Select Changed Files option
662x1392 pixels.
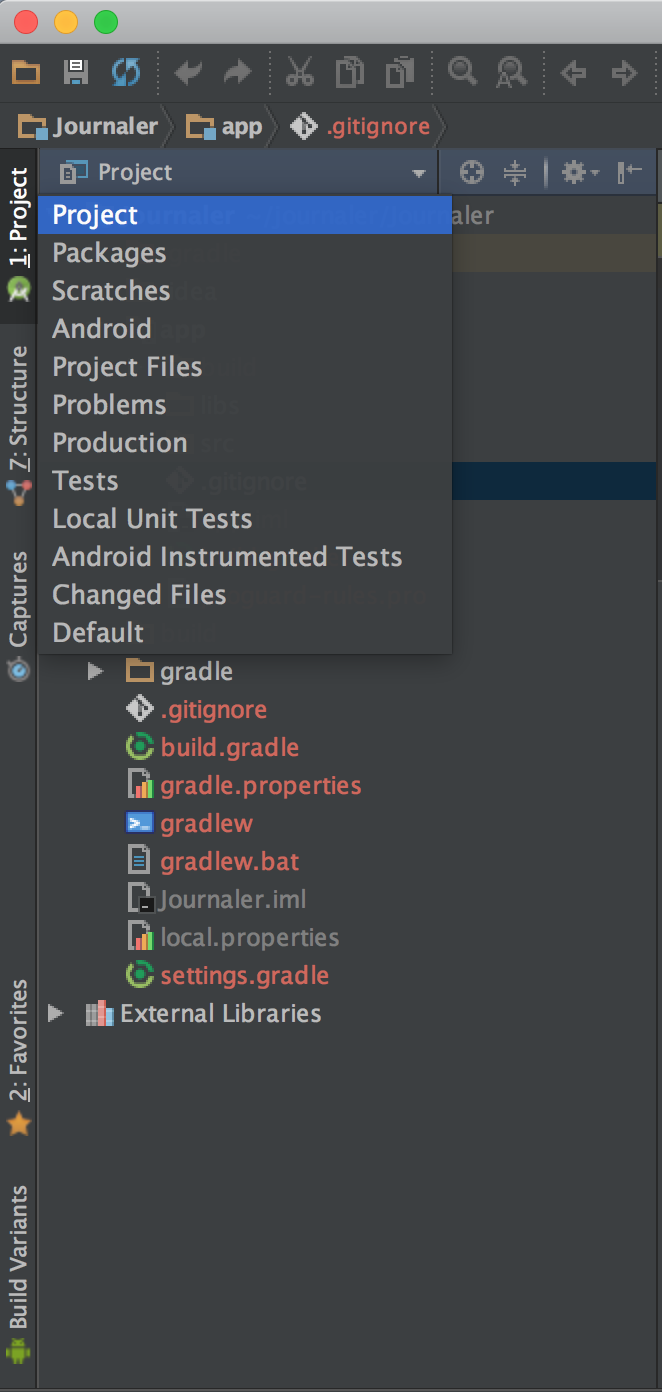[x=245, y=595]
